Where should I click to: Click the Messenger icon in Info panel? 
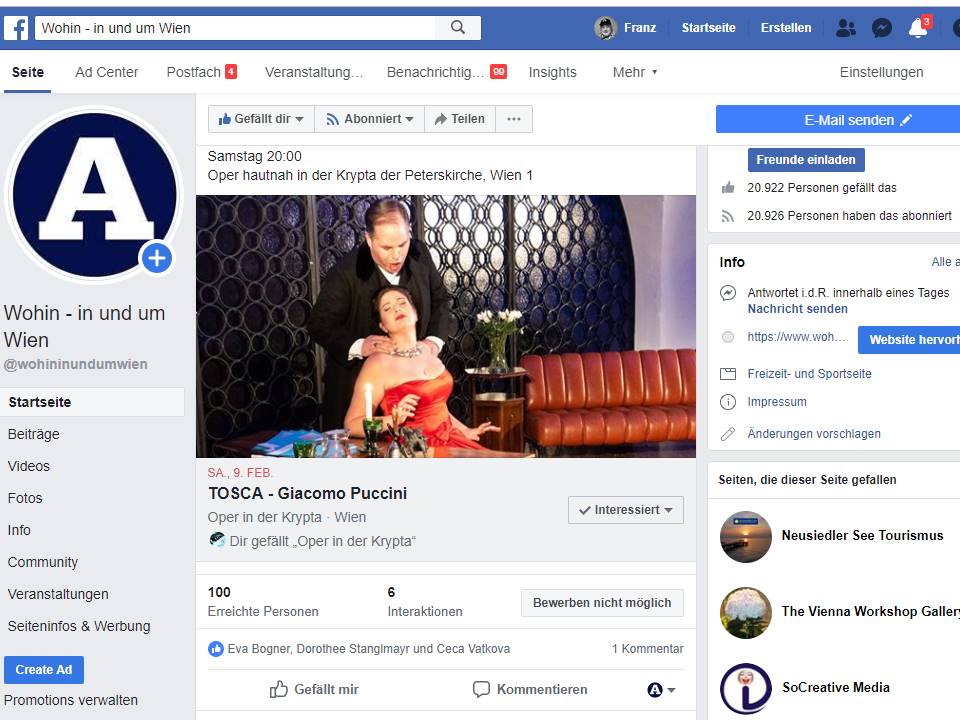(727, 293)
